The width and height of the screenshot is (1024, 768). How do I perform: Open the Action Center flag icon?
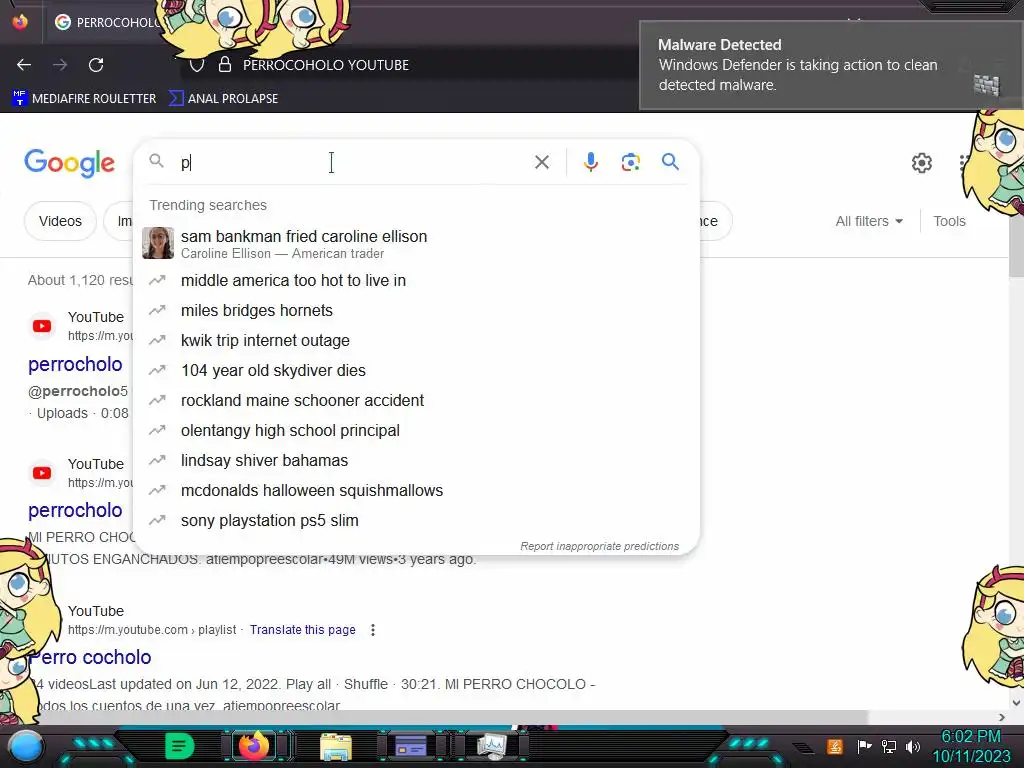(x=864, y=746)
